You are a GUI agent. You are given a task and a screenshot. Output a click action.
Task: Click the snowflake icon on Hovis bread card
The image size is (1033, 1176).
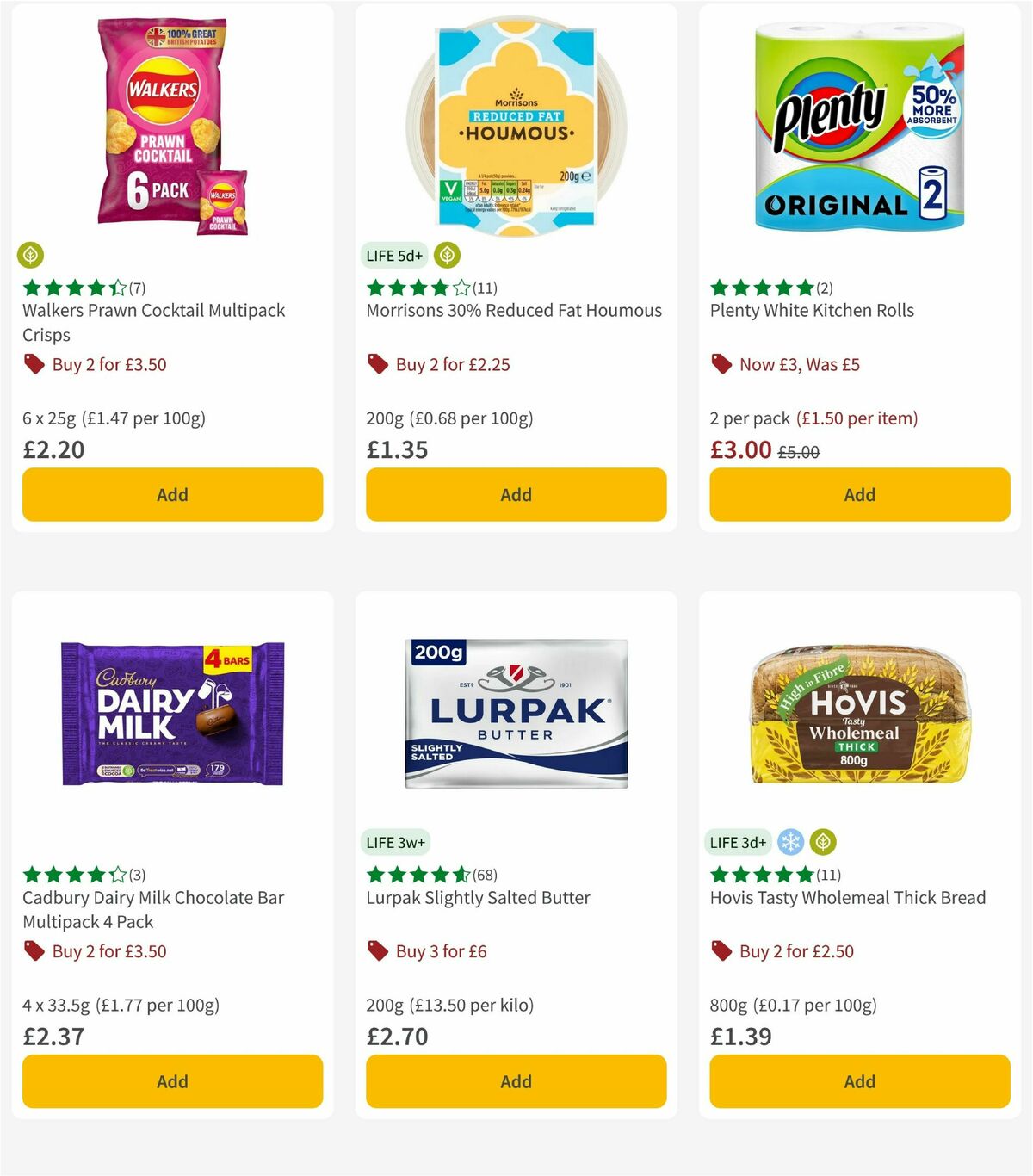tap(791, 842)
